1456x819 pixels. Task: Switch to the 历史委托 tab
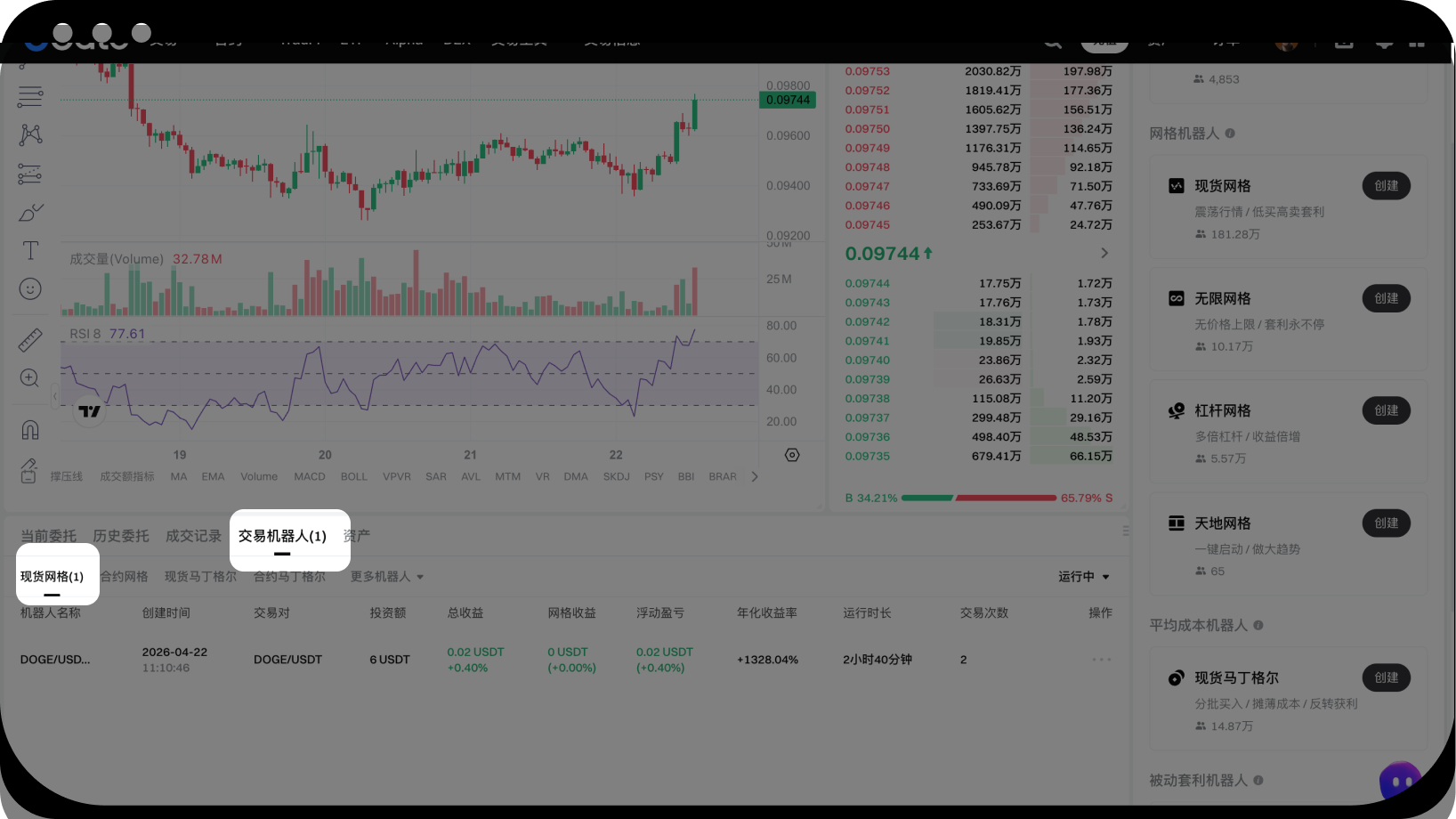click(x=121, y=536)
